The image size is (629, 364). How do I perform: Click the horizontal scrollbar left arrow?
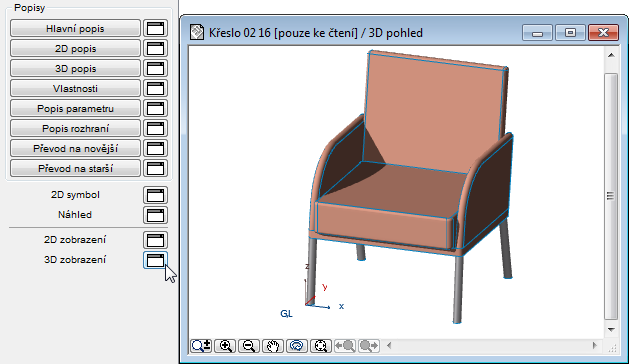tap(389, 346)
